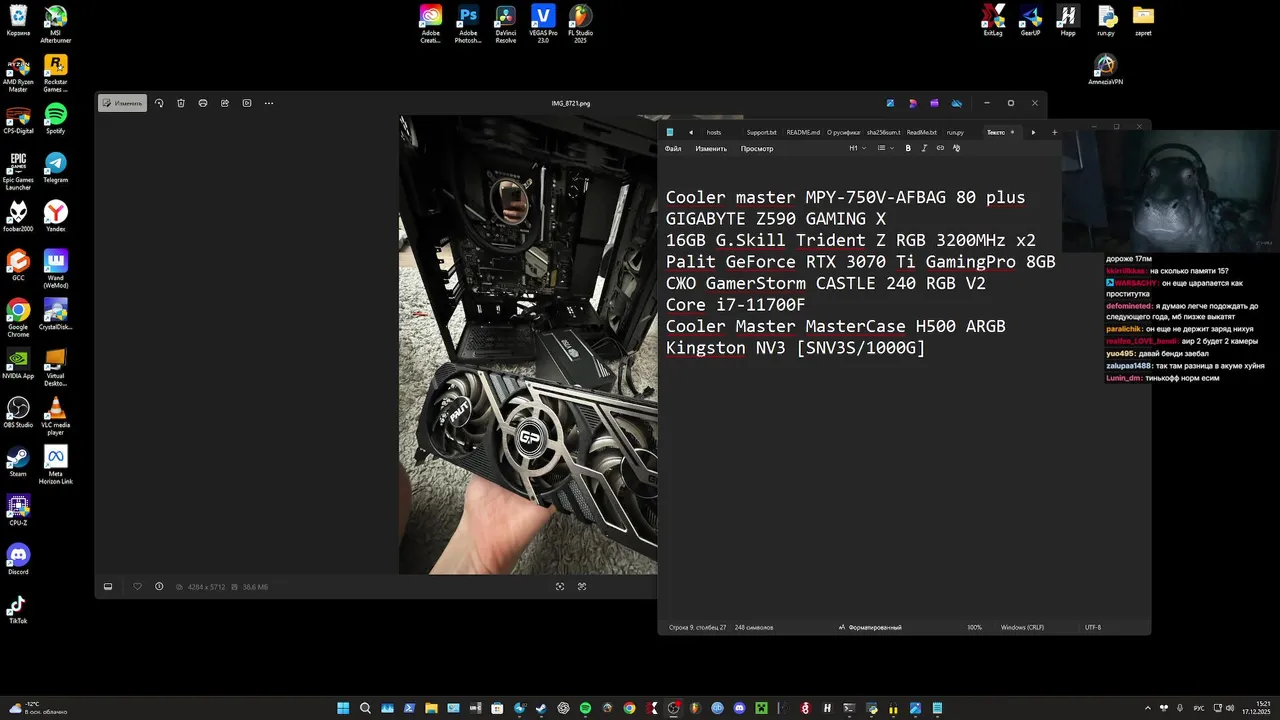Open VLC media player desktop icon

(56, 416)
